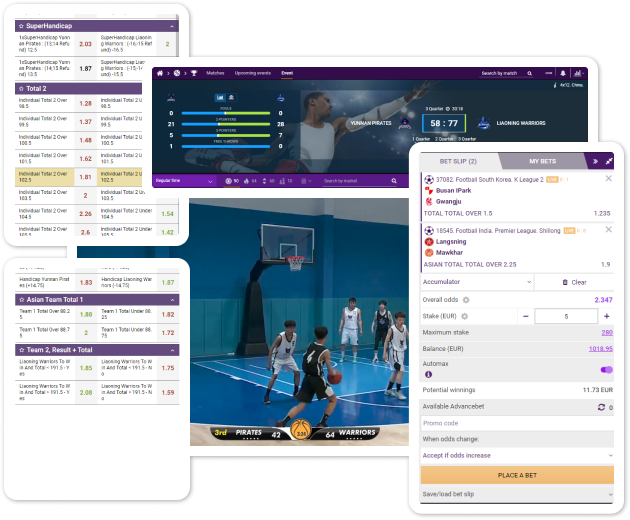The width and height of the screenshot is (630, 520).
Task: Click the 58 : 77 scoreboard
Action: pos(444,123)
